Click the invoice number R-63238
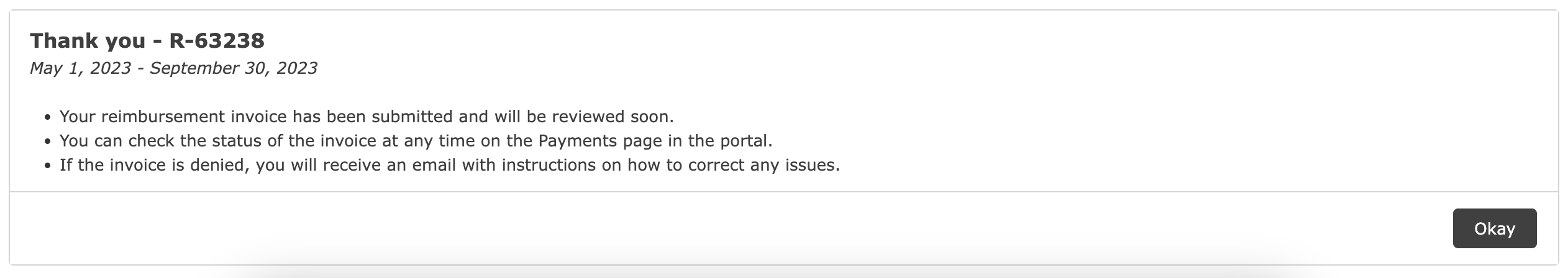Image resolution: width=1568 pixels, height=278 pixels. point(217,41)
